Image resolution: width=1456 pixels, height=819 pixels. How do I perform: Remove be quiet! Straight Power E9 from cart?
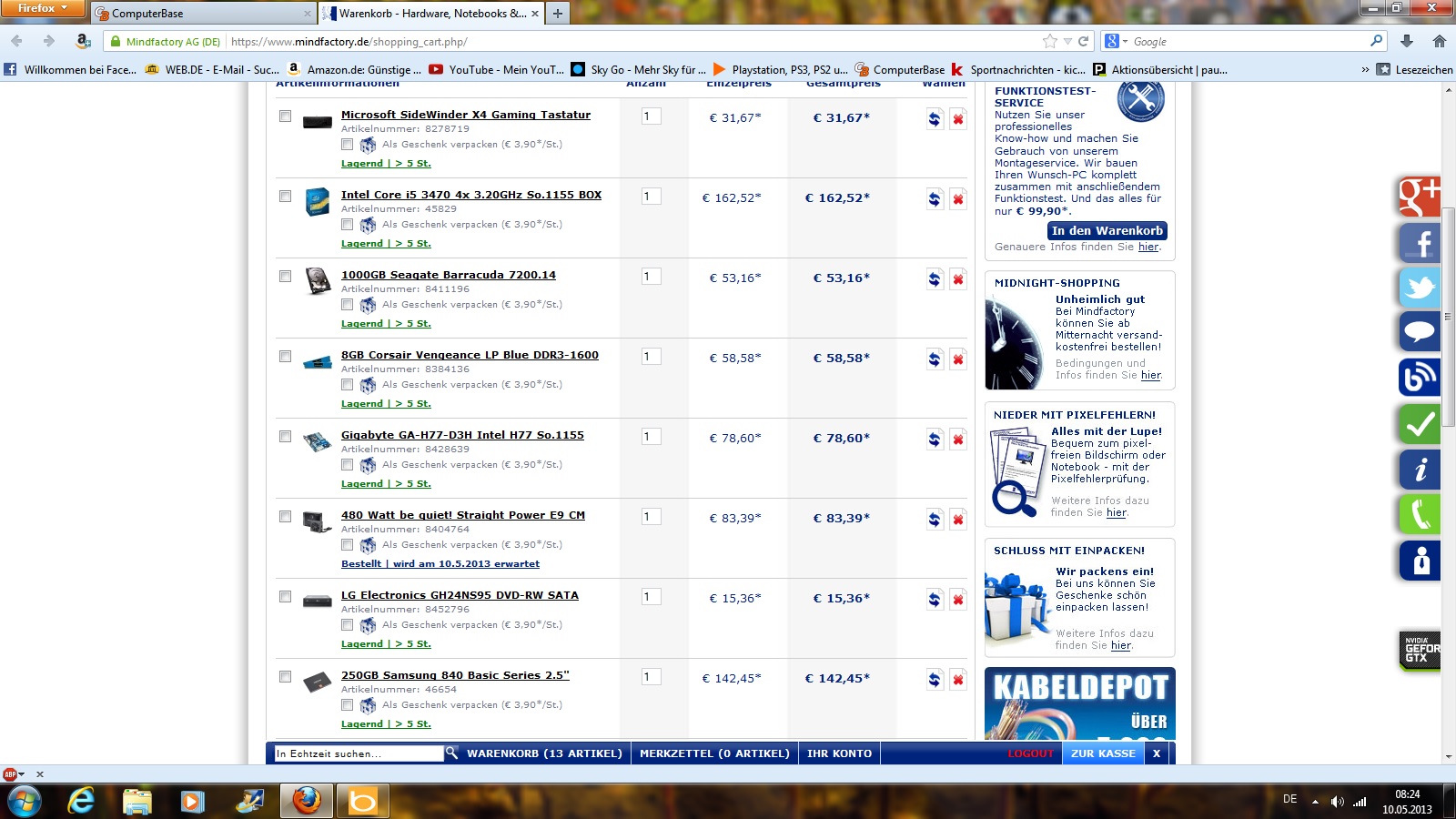click(x=958, y=520)
